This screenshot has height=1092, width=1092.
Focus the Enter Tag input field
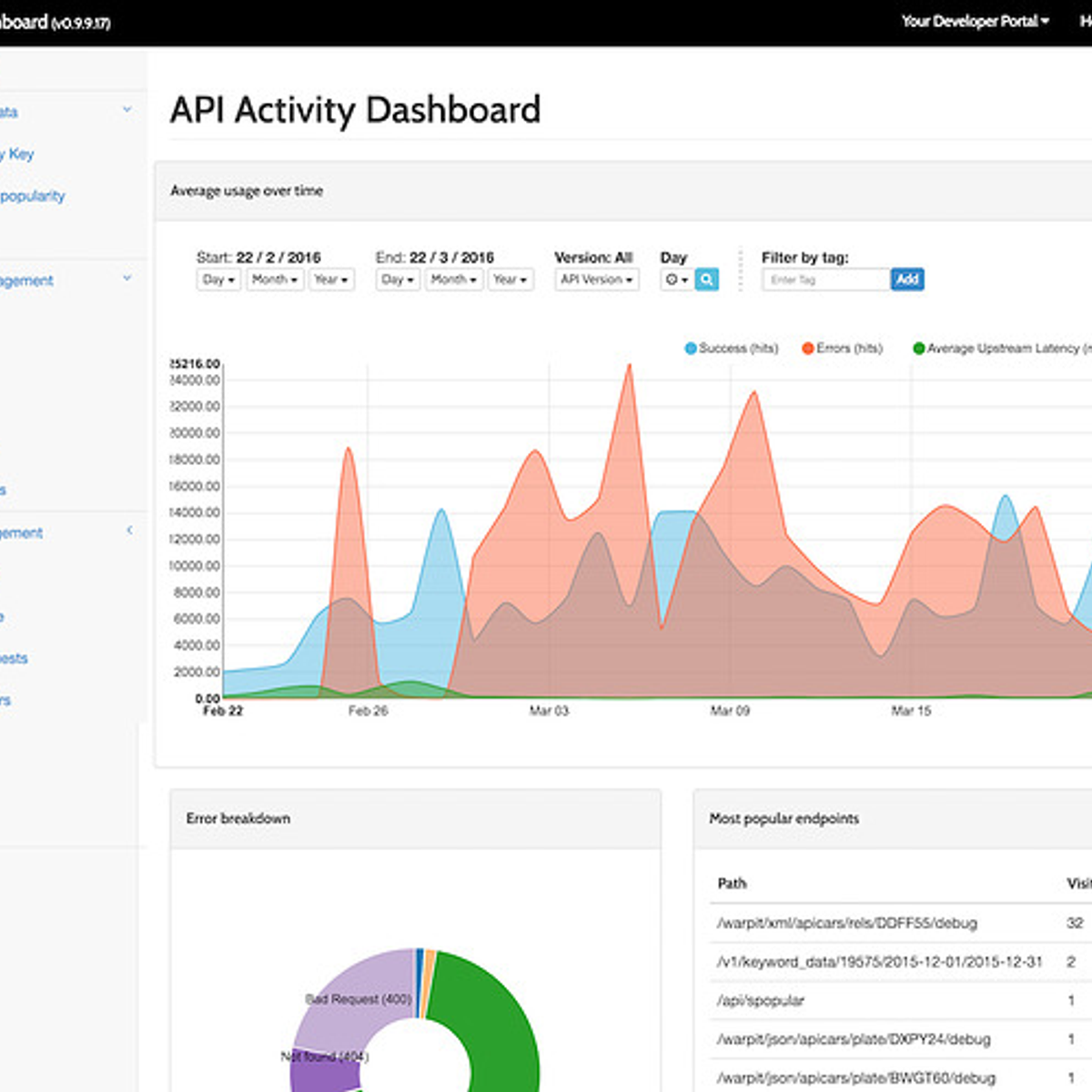click(x=826, y=279)
